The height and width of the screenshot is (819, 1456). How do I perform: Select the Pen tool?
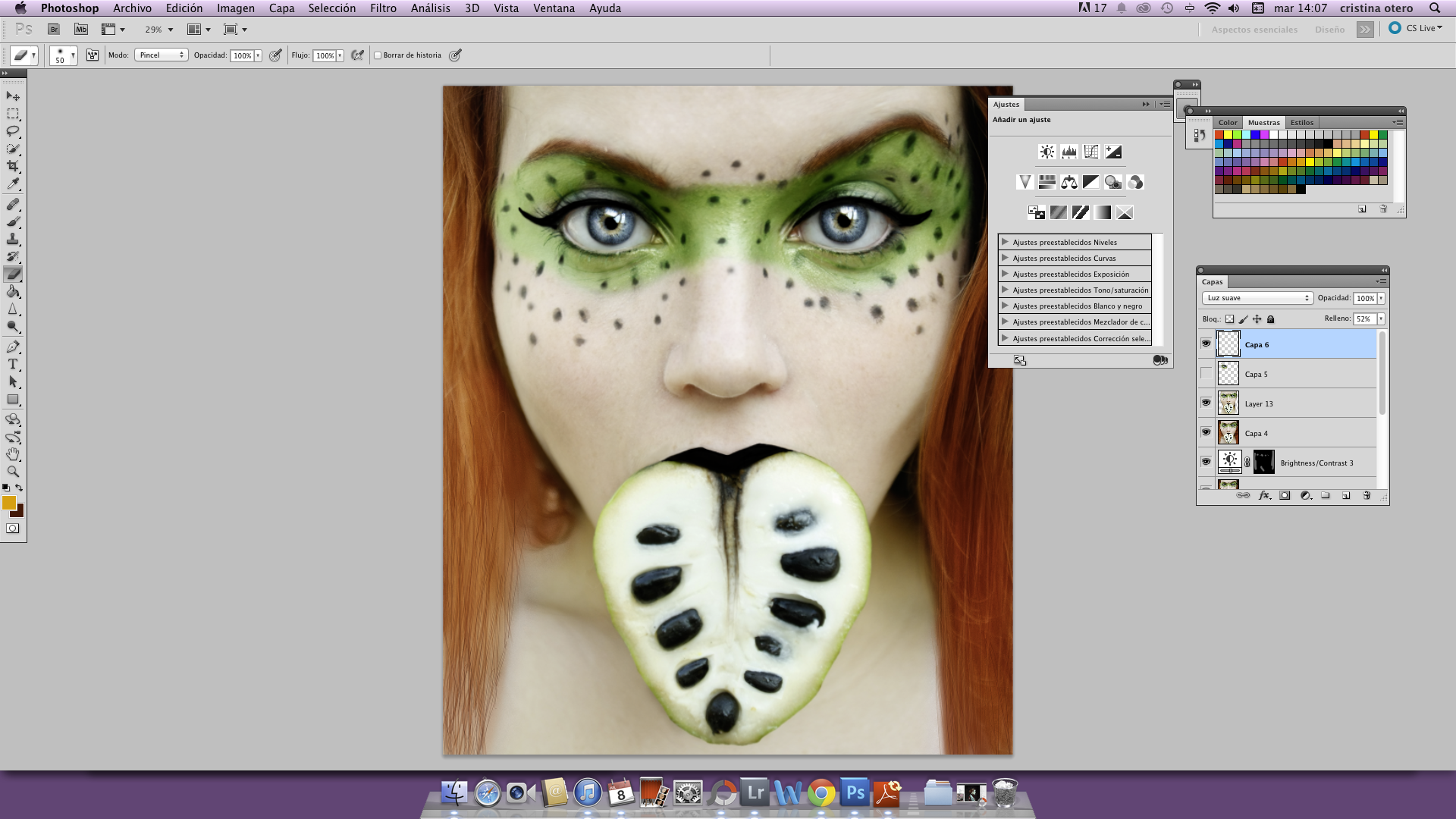[x=13, y=347]
